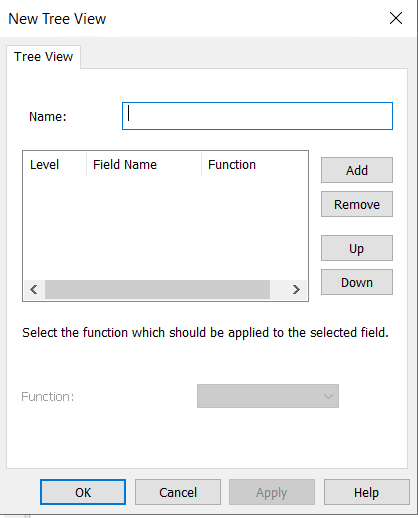Click into the Name text field
418x518 pixels.
tap(257, 116)
